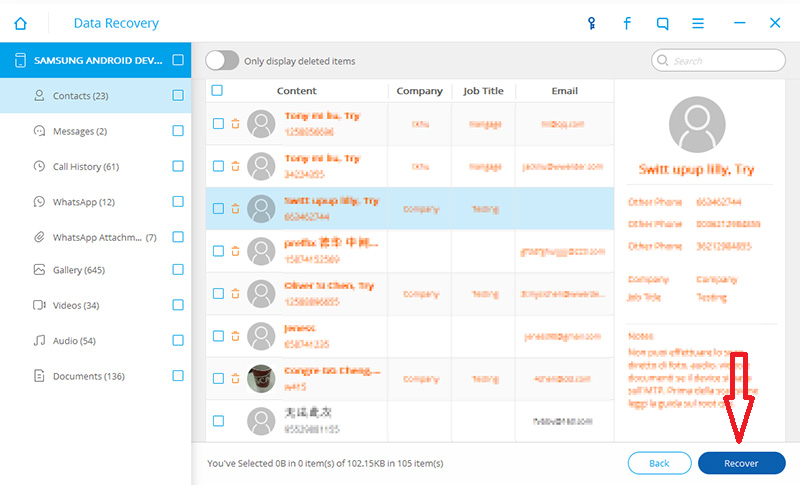Click the Content column header
800x485 pixels.
(296, 91)
